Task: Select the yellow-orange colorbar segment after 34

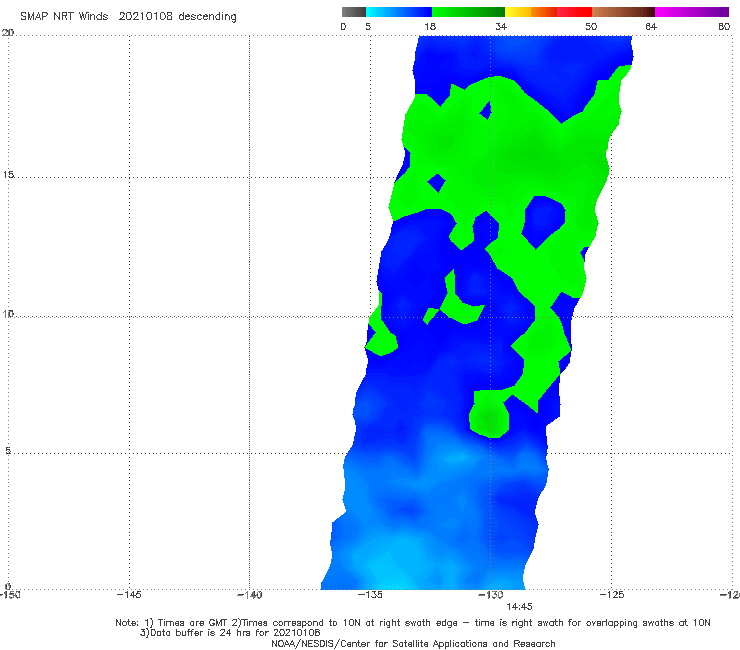Action: point(531,12)
